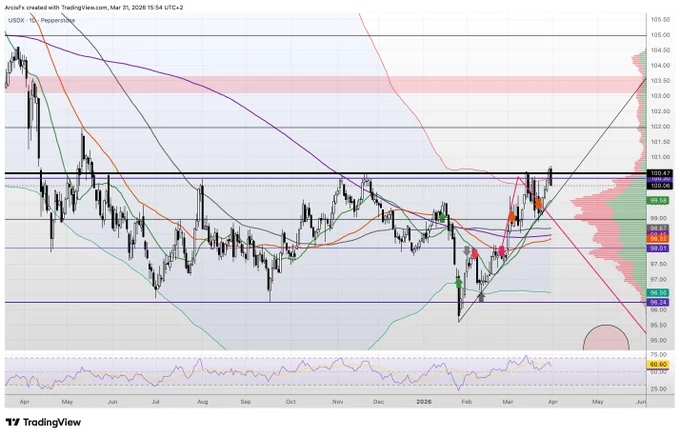Click the Oct label on time axis

click(291, 402)
